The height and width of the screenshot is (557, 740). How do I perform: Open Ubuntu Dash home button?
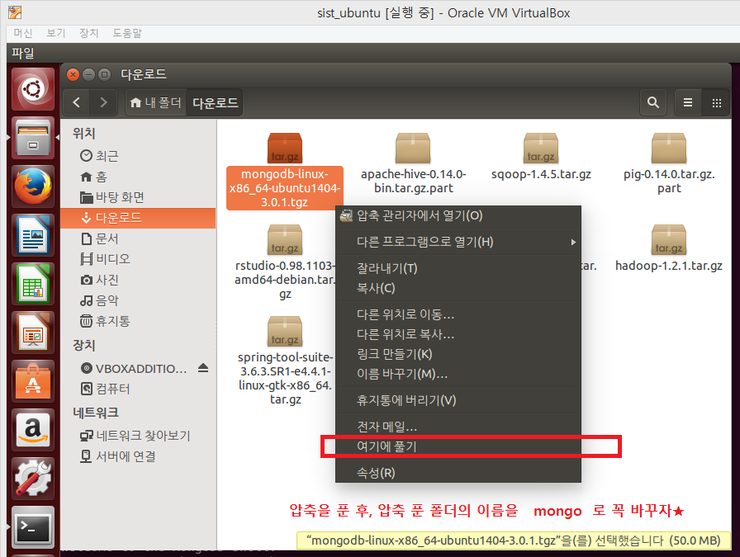32,90
